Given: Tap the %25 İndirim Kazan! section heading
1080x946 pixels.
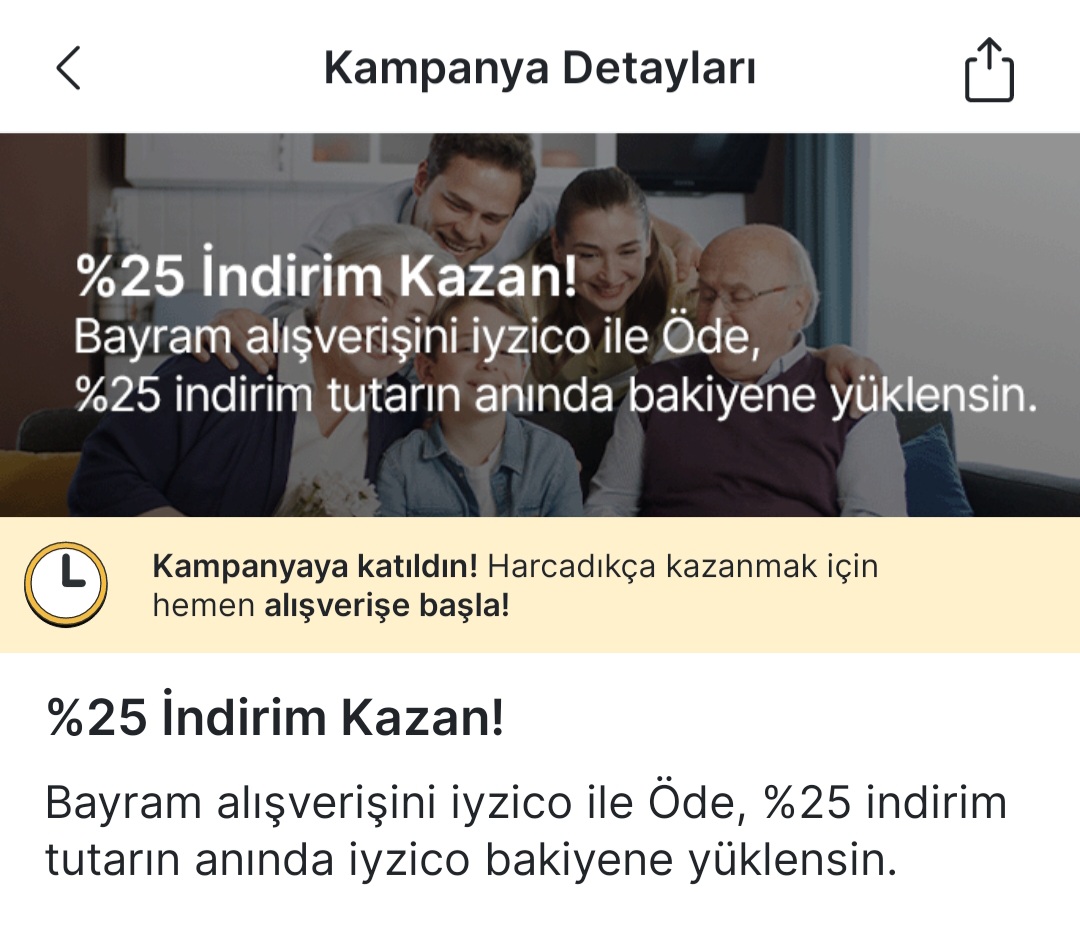Looking at the screenshot, I should tap(275, 717).
